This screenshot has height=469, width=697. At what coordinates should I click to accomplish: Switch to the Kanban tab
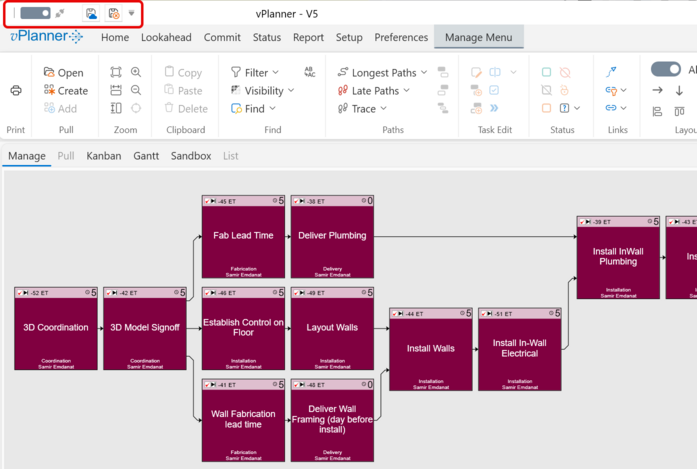[x=103, y=156]
